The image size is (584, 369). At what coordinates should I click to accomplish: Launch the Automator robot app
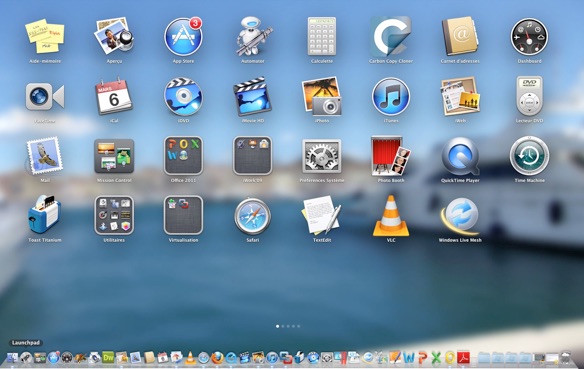(x=253, y=36)
